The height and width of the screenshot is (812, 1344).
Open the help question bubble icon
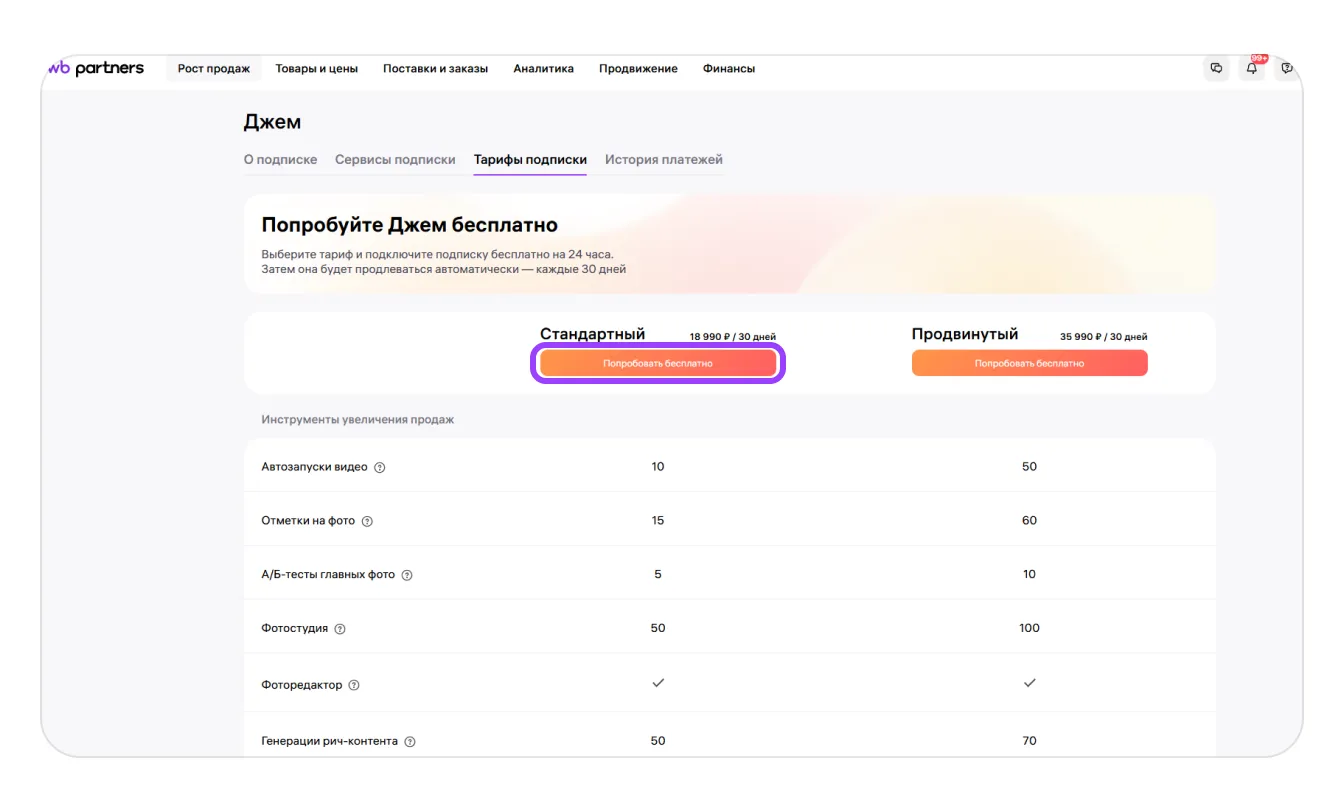click(x=1286, y=69)
